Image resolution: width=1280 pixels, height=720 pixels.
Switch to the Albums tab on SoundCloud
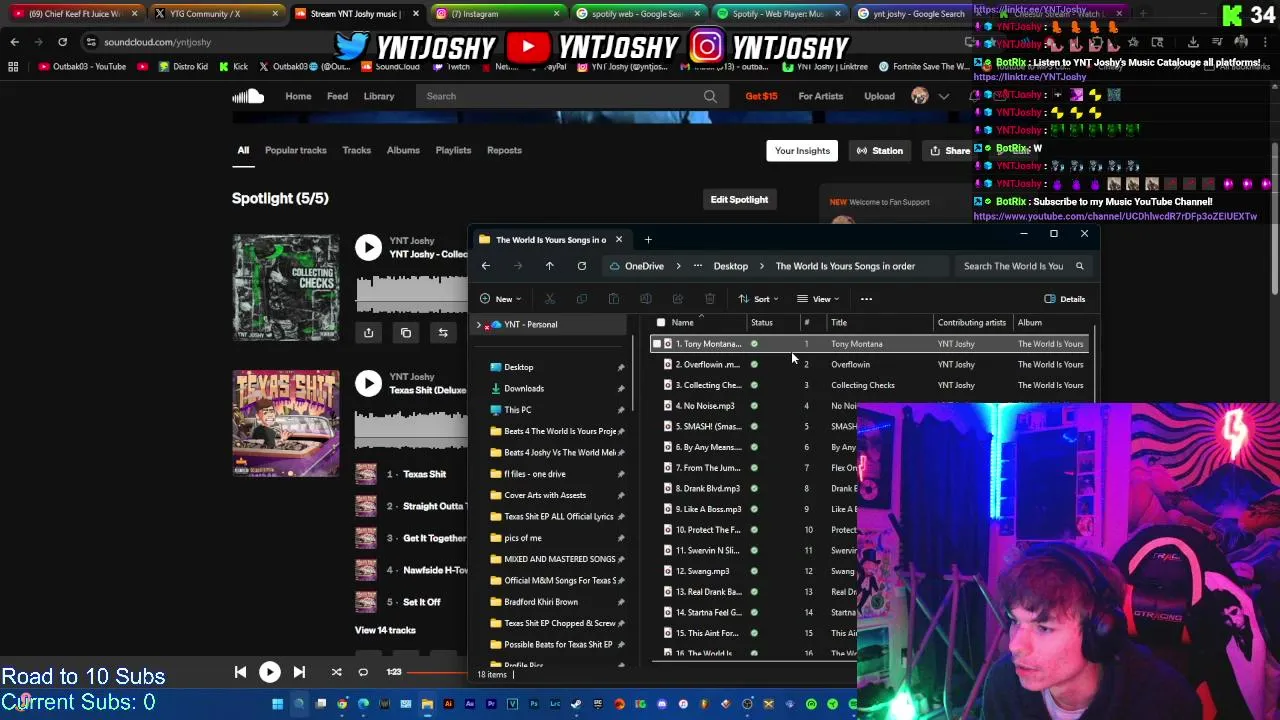(403, 150)
